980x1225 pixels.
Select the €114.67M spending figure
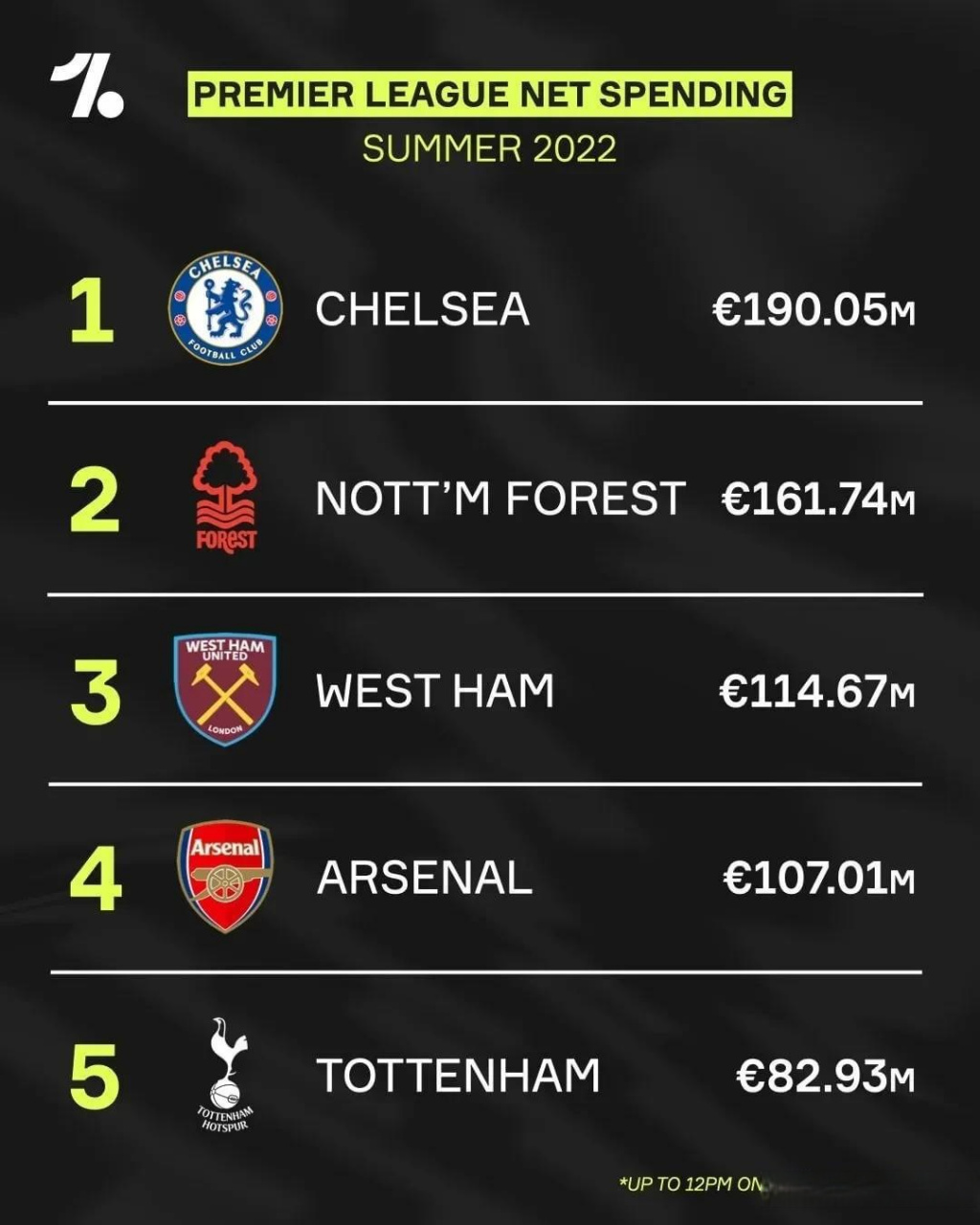pos(817,692)
